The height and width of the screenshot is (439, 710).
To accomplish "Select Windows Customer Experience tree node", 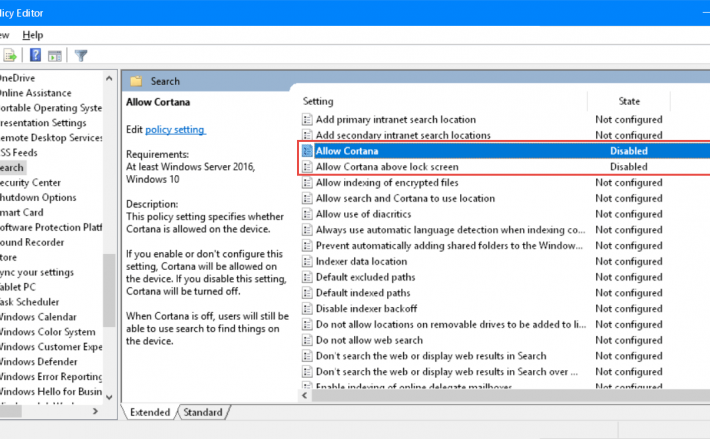I will (51, 347).
